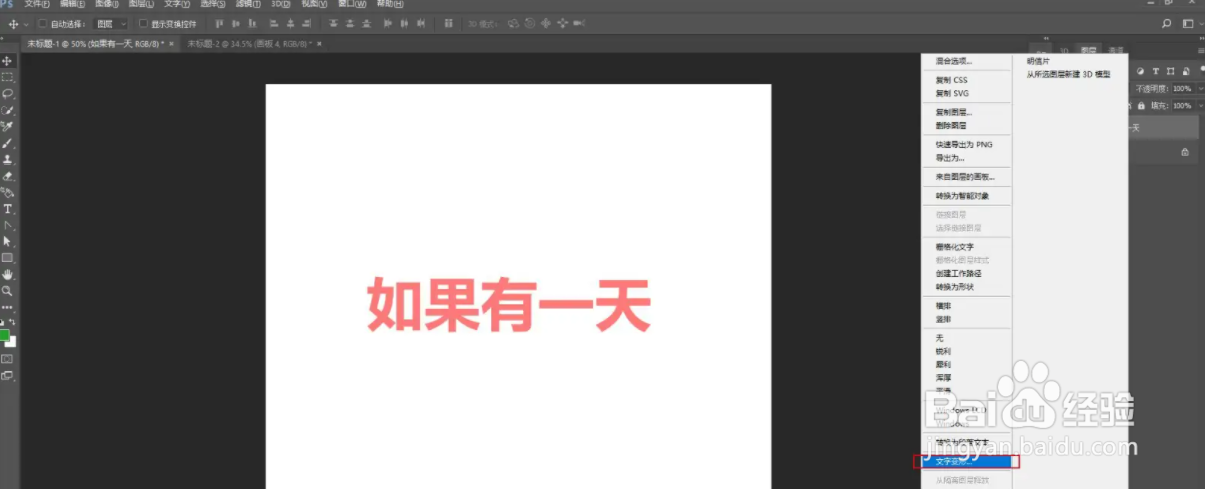1205x489 pixels.
Task: Choose 快速导出为 PNG in context menu
Action: (x=966, y=145)
